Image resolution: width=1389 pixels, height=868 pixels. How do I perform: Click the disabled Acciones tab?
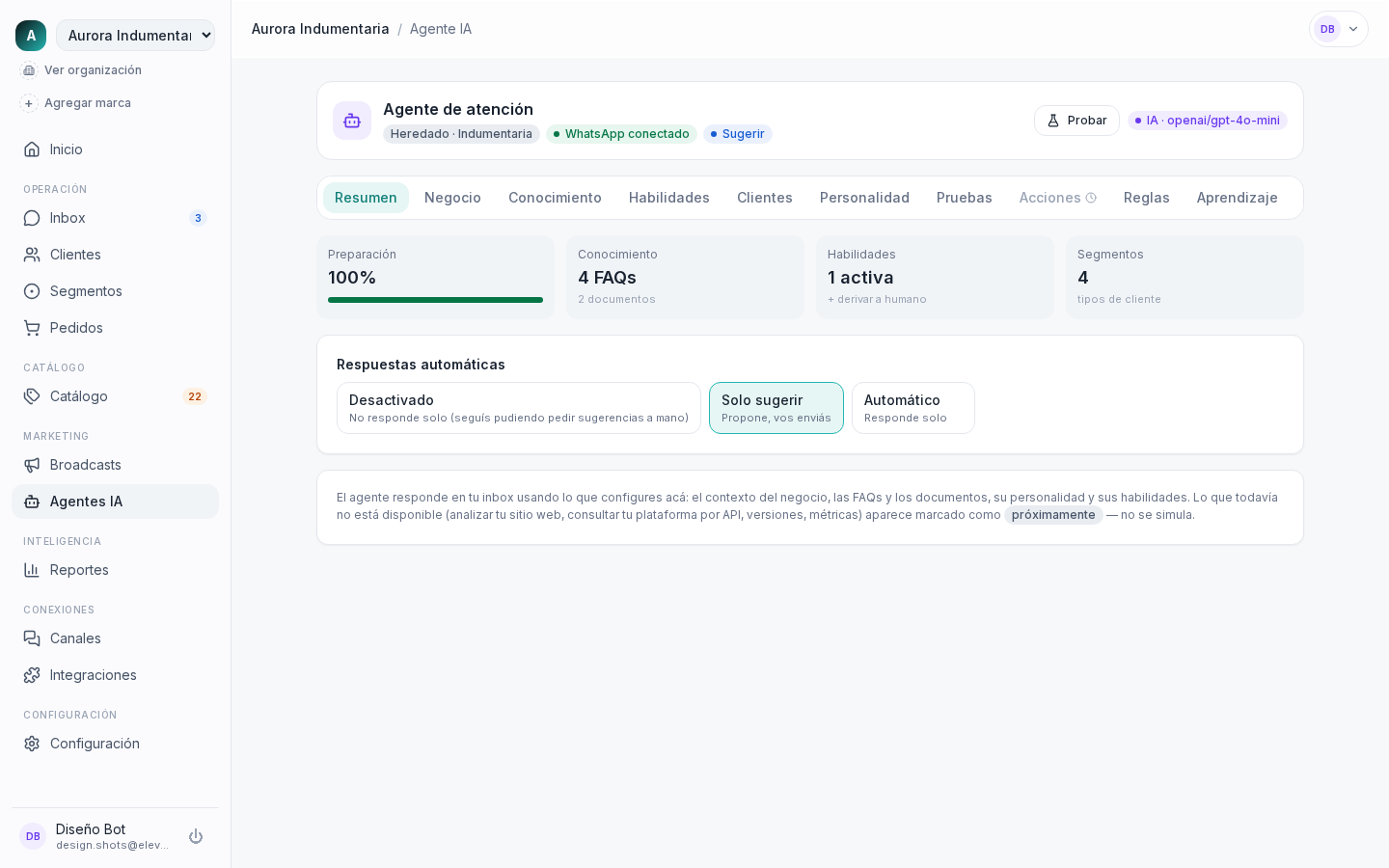(1058, 198)
